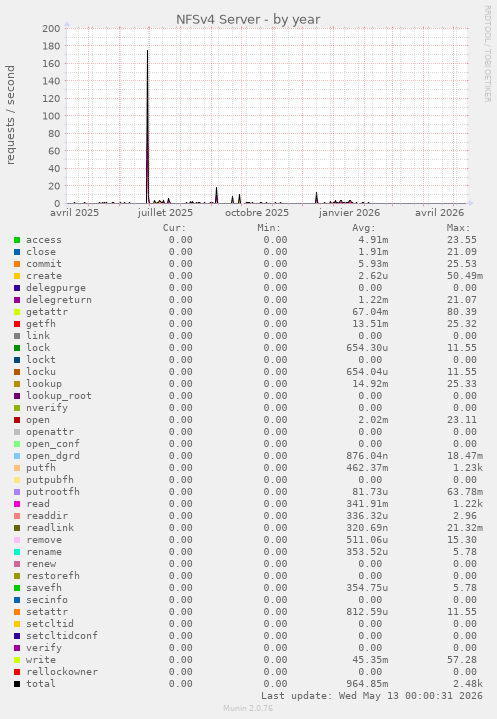Click the "setattr" legend label
The width and height of the screenshot is (497, 719).
(47, 612)
